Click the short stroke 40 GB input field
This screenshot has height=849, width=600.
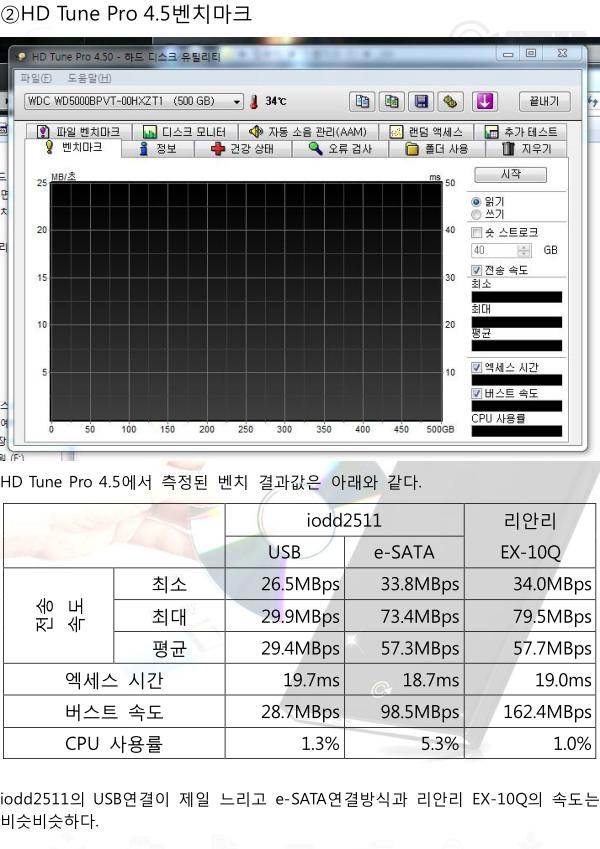pos(494,250)
